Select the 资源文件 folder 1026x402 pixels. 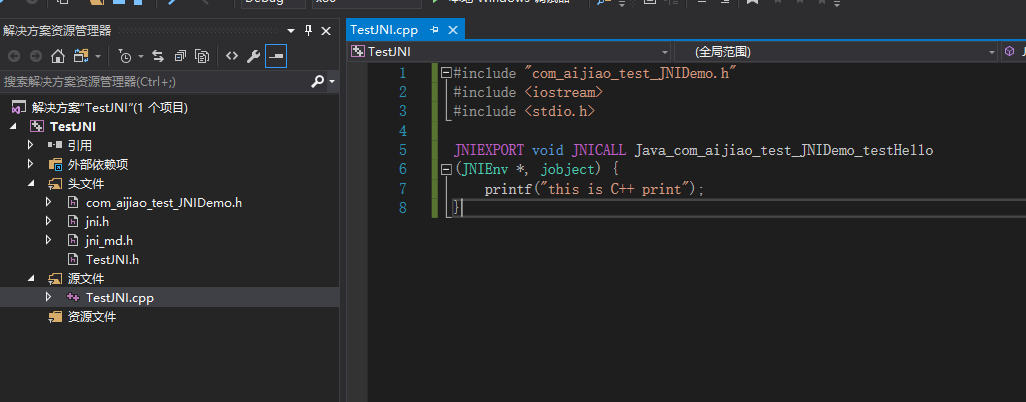coord(91,316)
